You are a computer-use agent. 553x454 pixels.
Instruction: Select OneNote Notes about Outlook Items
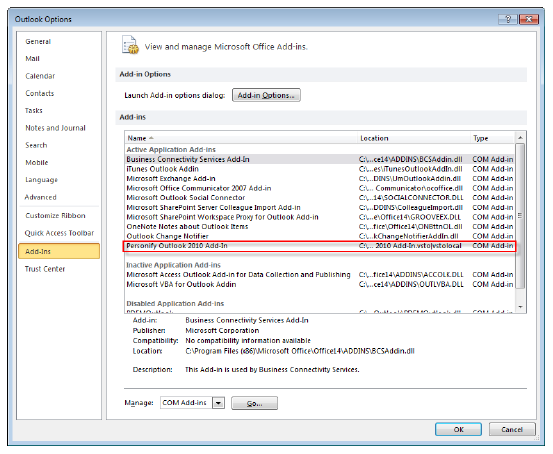(x=320, y=226)
